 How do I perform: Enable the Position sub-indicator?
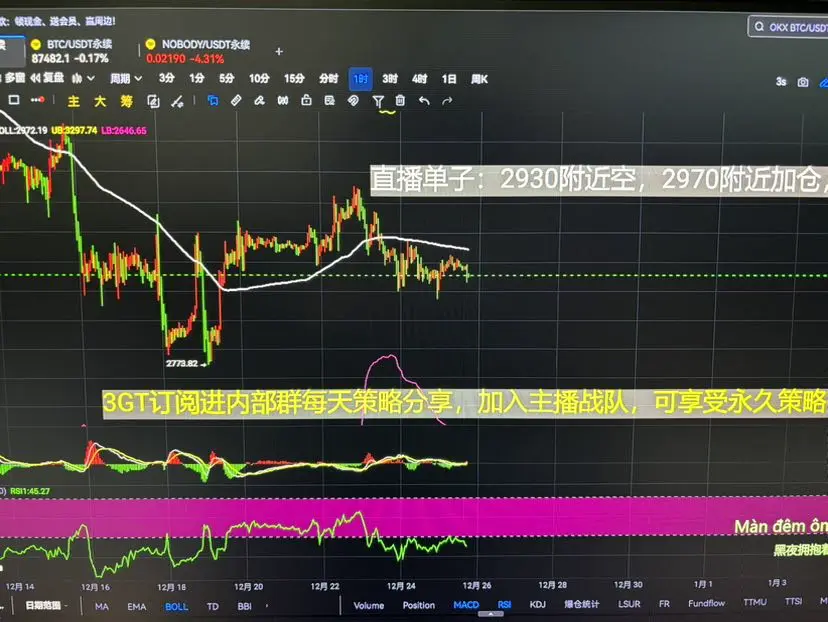(x=419, y=605)
